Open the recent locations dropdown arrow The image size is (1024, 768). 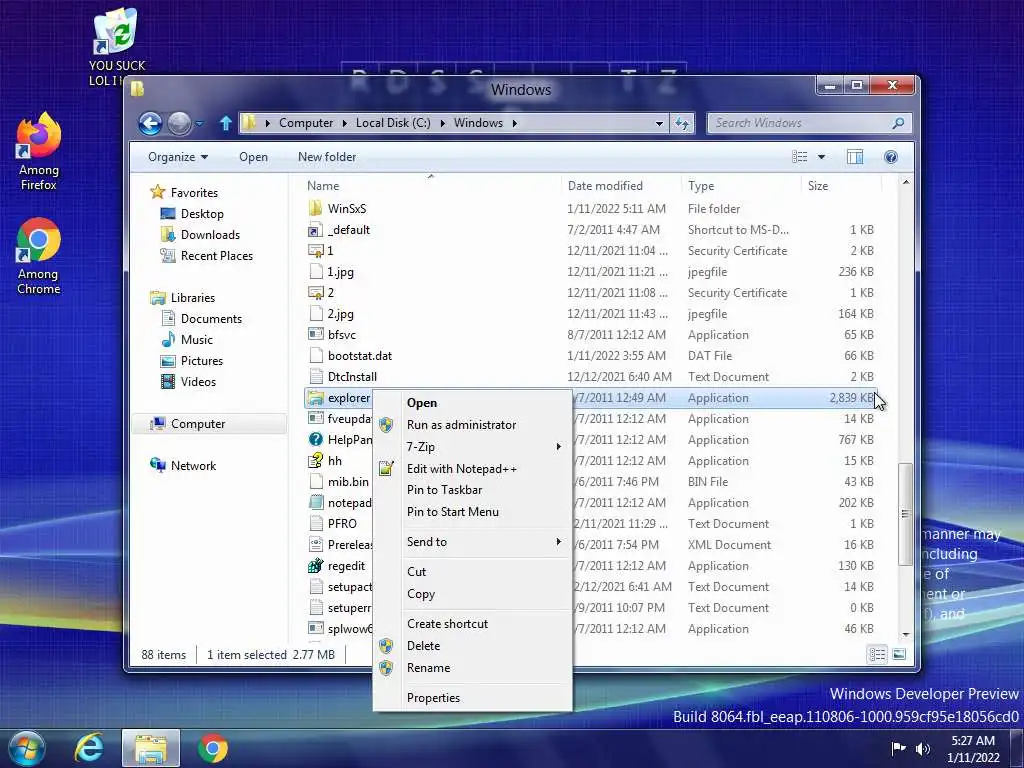pos(200,123)
